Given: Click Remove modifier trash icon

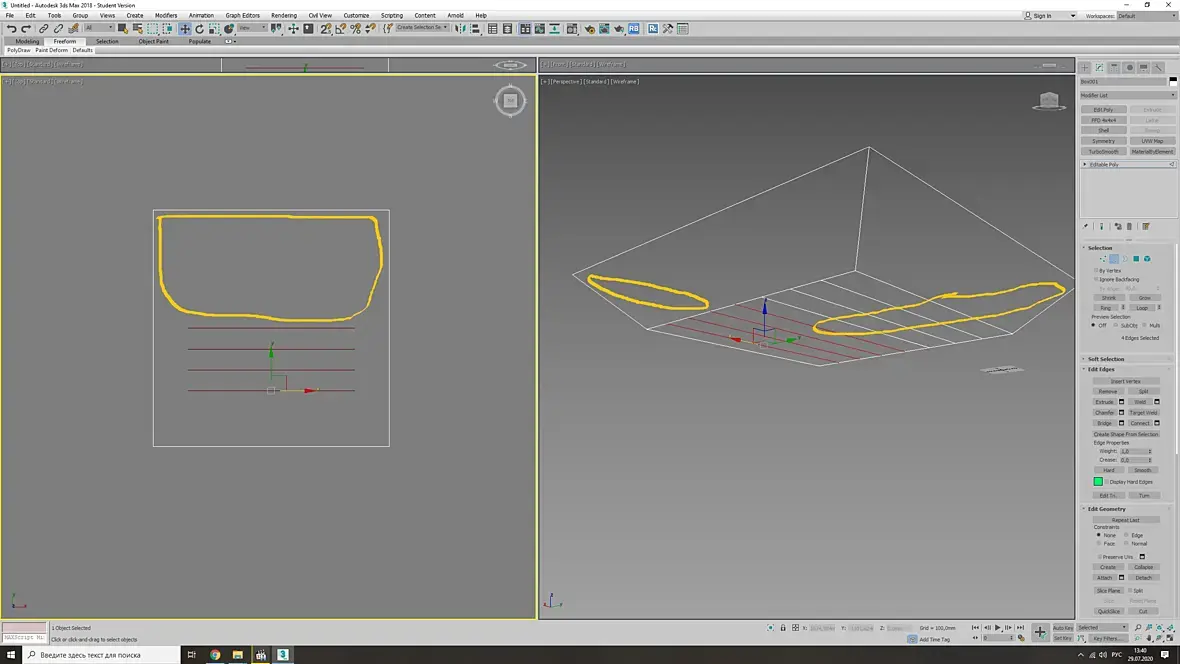Looking at the screenshot, I should click(1130, 226).
